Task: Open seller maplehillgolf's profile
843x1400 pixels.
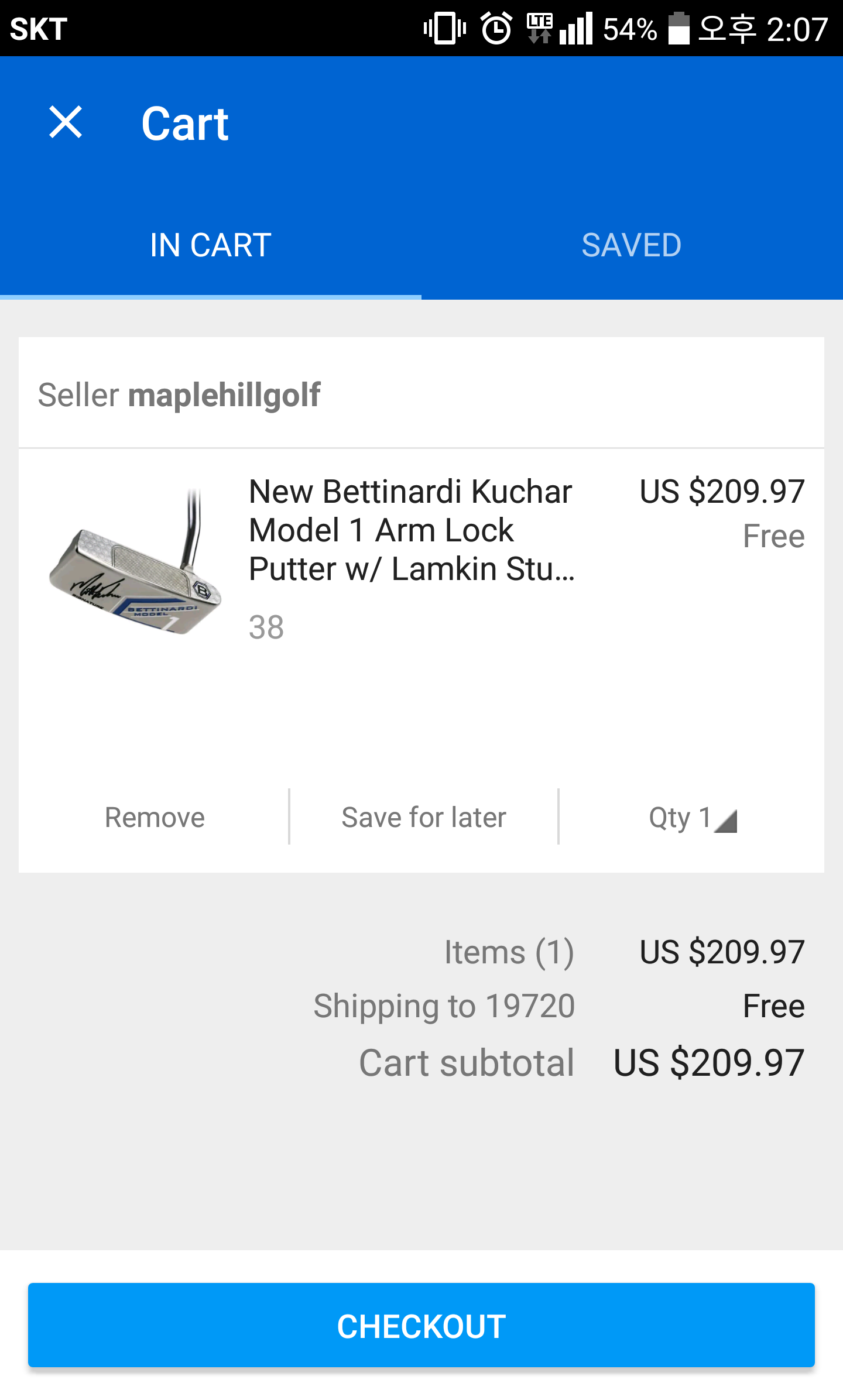Action: pyautogui.click(x=223, y=395)
